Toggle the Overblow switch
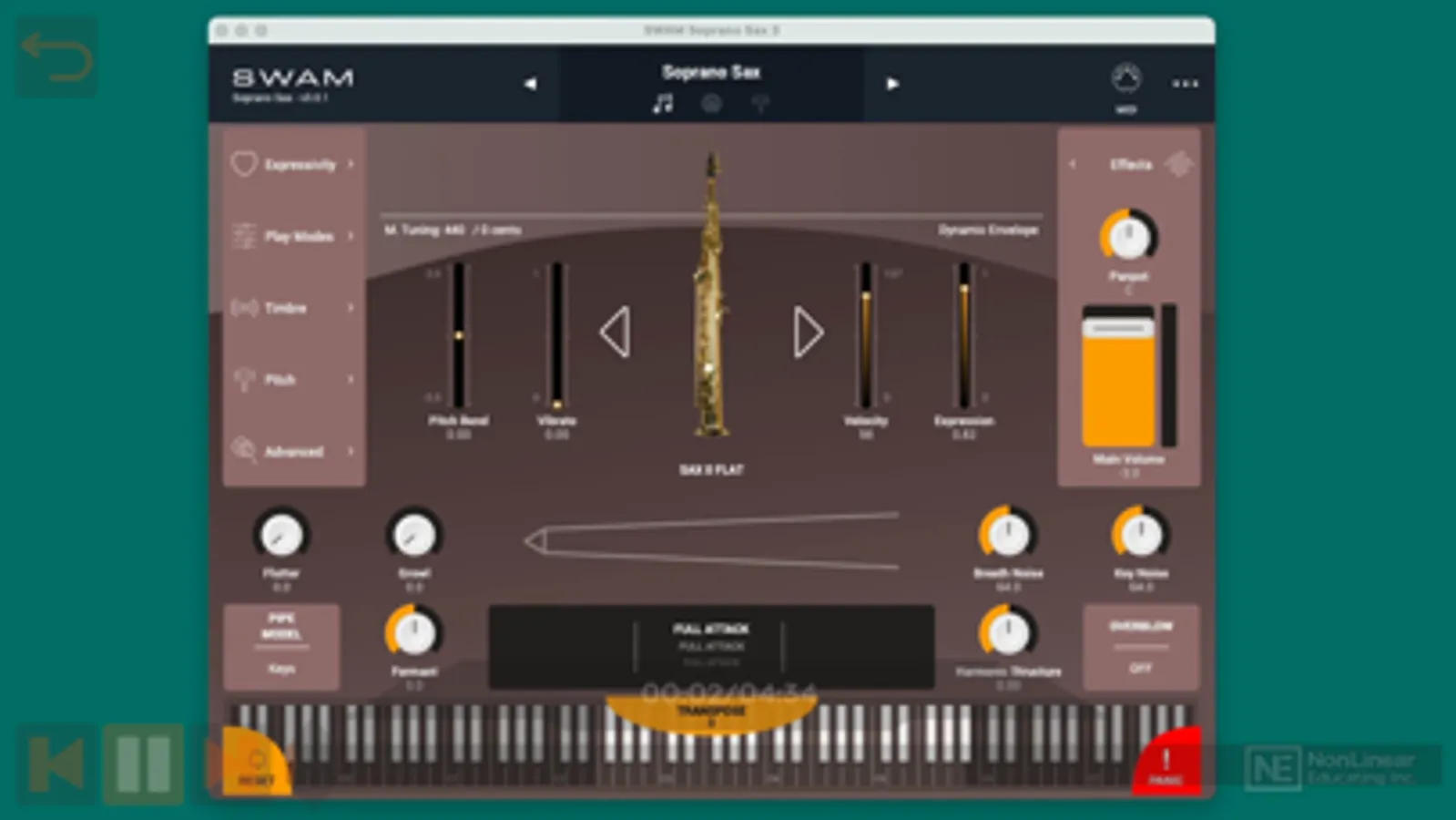 pyautogui.click(x=1141, y=646)
